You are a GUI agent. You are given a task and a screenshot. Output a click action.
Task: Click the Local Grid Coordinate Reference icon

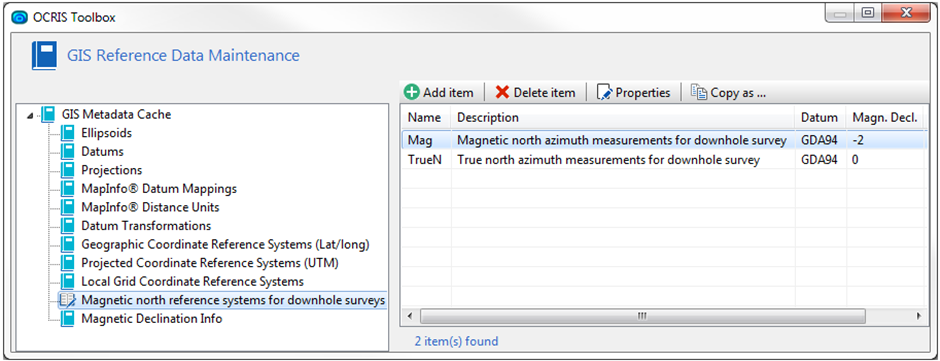(68, 281)
